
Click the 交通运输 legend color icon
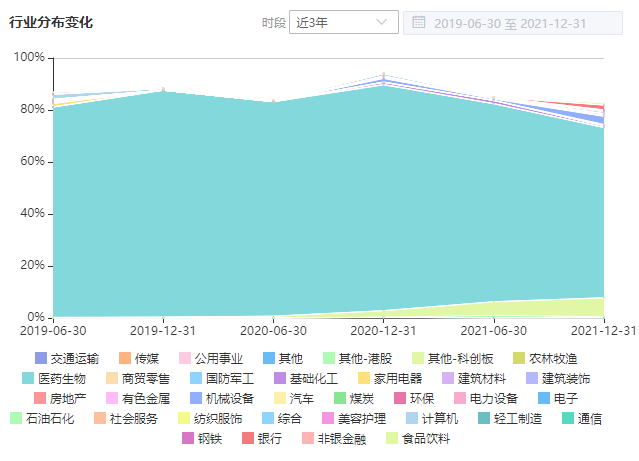41,358
